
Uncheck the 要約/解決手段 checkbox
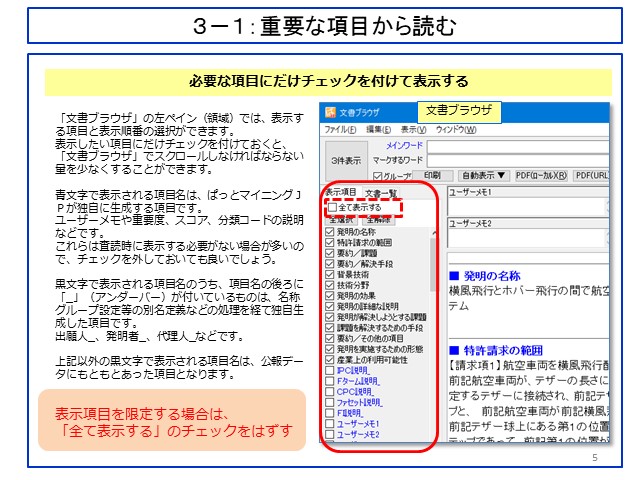[x=330, y=264]
